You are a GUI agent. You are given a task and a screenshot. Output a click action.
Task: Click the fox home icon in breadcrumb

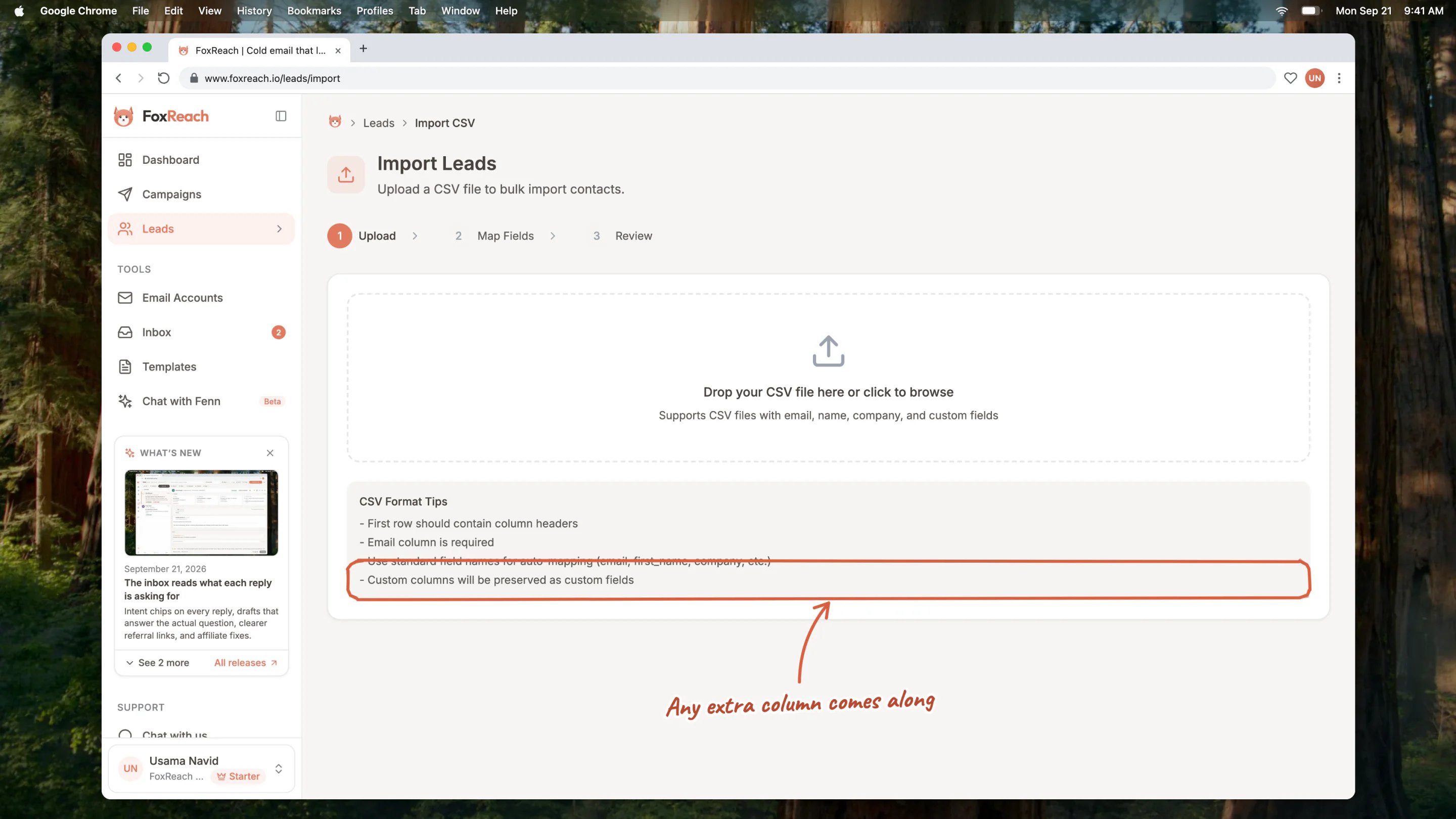tap(335, 122)
